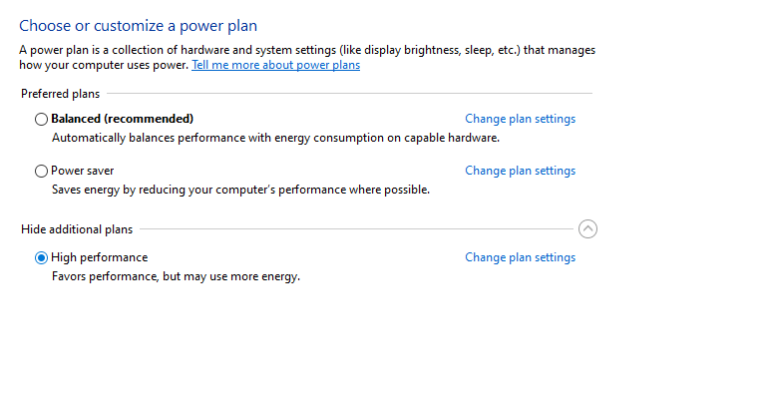Select the Balanced (recommended) radio button
Screen dimensions: 768x403
point(41,119)
